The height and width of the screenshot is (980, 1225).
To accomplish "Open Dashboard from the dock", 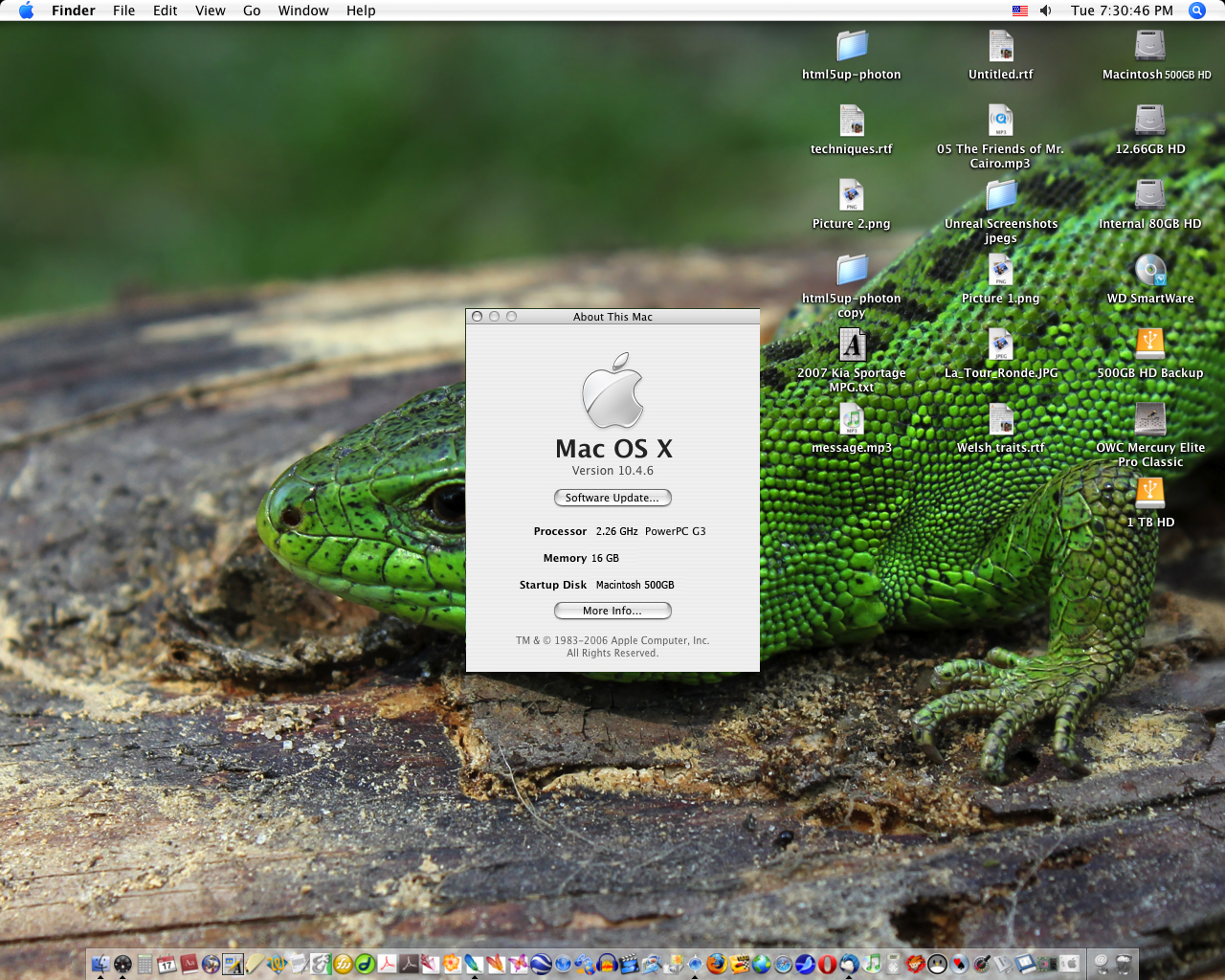I will pyautogui.click(x=124, y=965).
